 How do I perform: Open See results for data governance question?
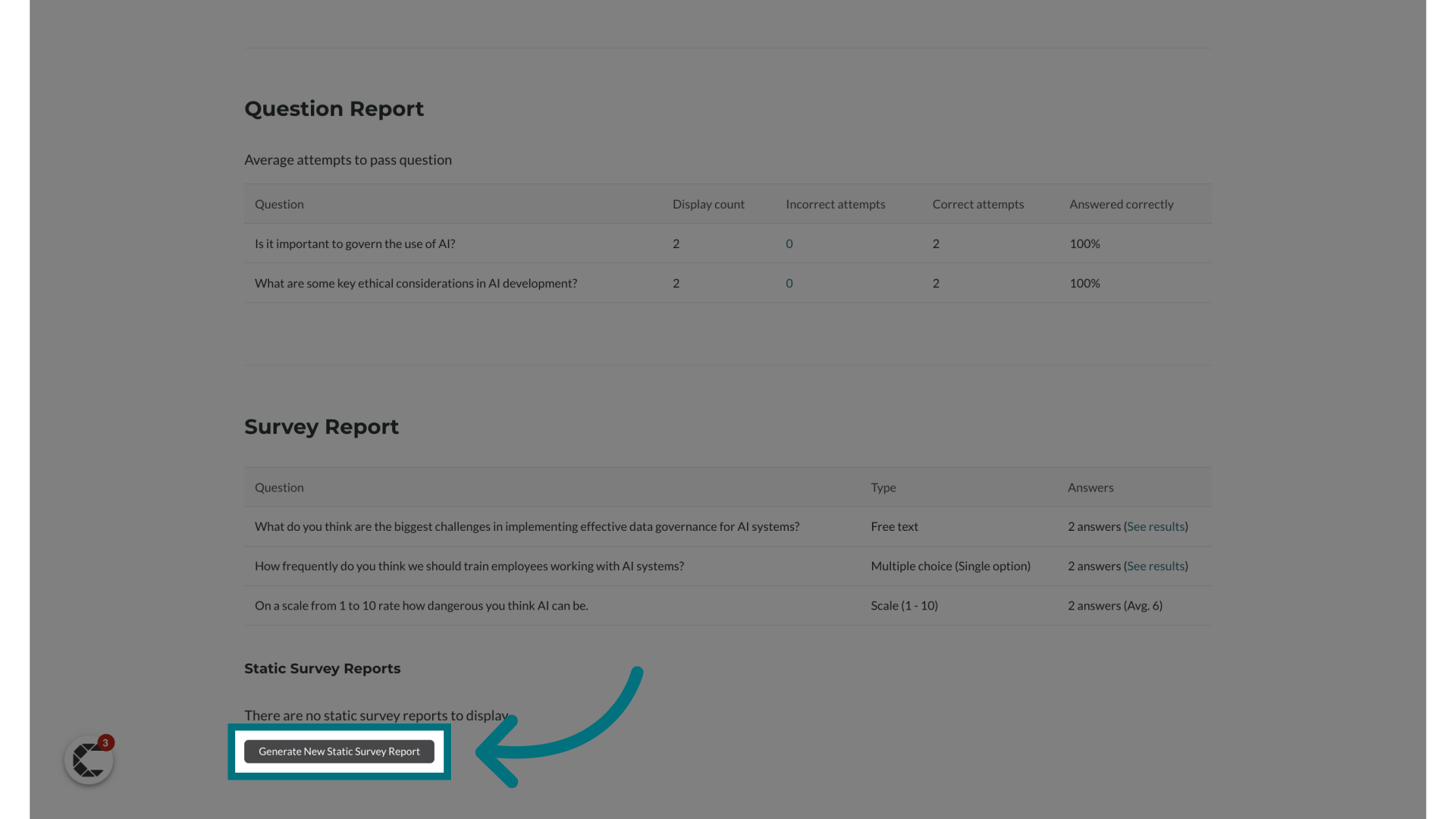click(1156, 526)
